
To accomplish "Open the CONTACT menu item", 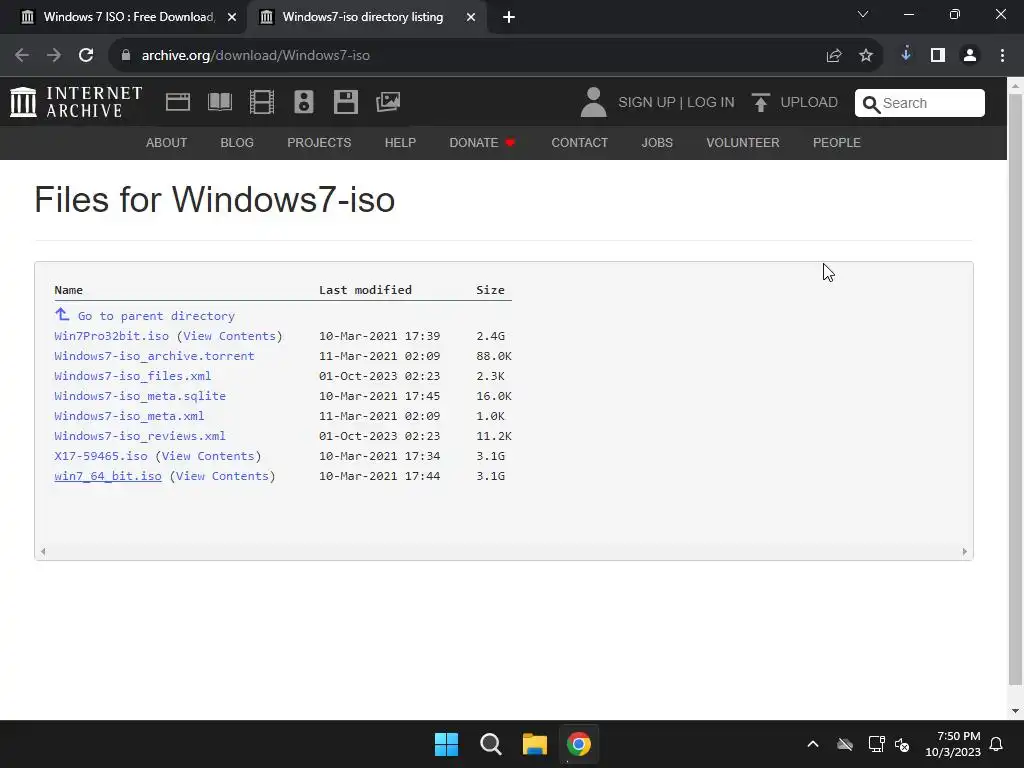I will (579, 142).
